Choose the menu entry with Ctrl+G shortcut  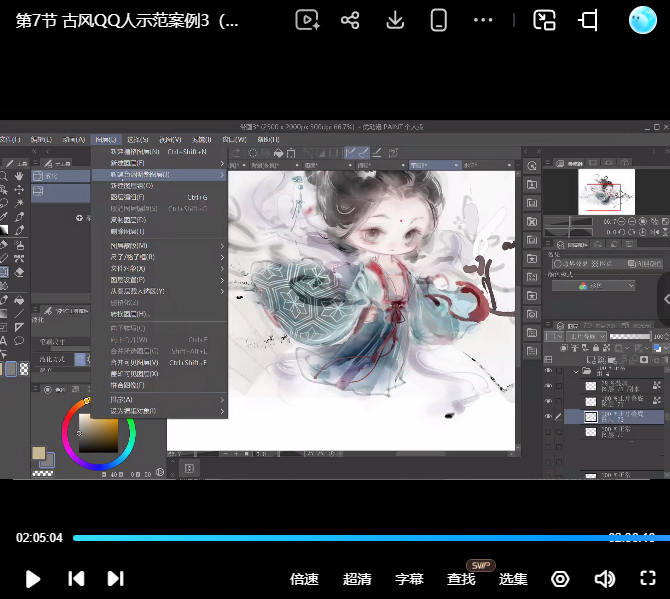click(x=159, y=197)
